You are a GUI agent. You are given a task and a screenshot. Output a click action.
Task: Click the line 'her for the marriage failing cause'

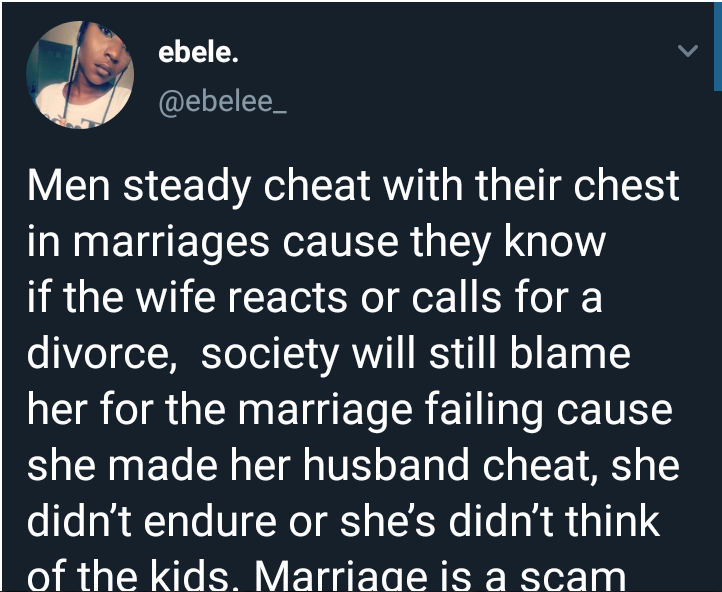pyautogui.click(x=350, y=410)
